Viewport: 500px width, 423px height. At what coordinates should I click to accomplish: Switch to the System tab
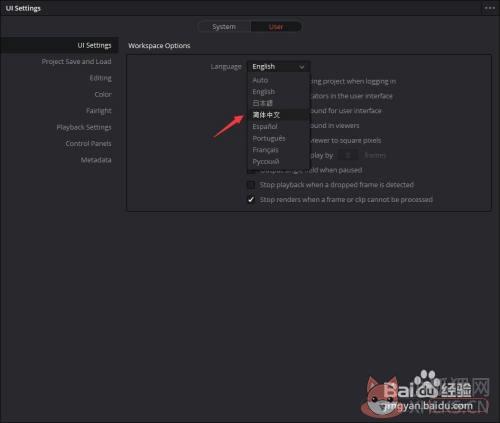click(x=224, y=27)
